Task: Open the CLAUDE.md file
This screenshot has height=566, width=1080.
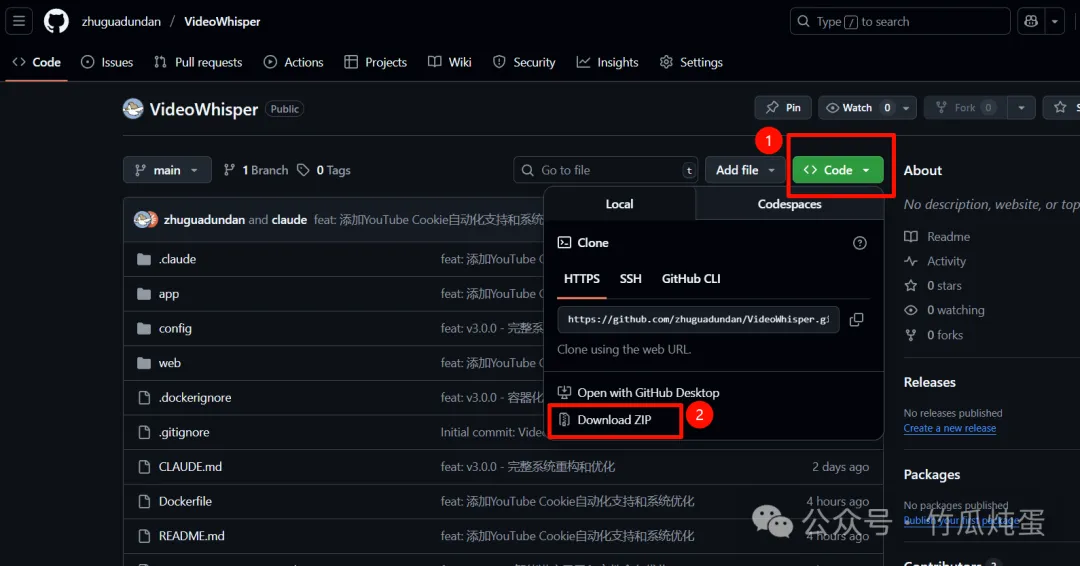Action: pos(190,467)
